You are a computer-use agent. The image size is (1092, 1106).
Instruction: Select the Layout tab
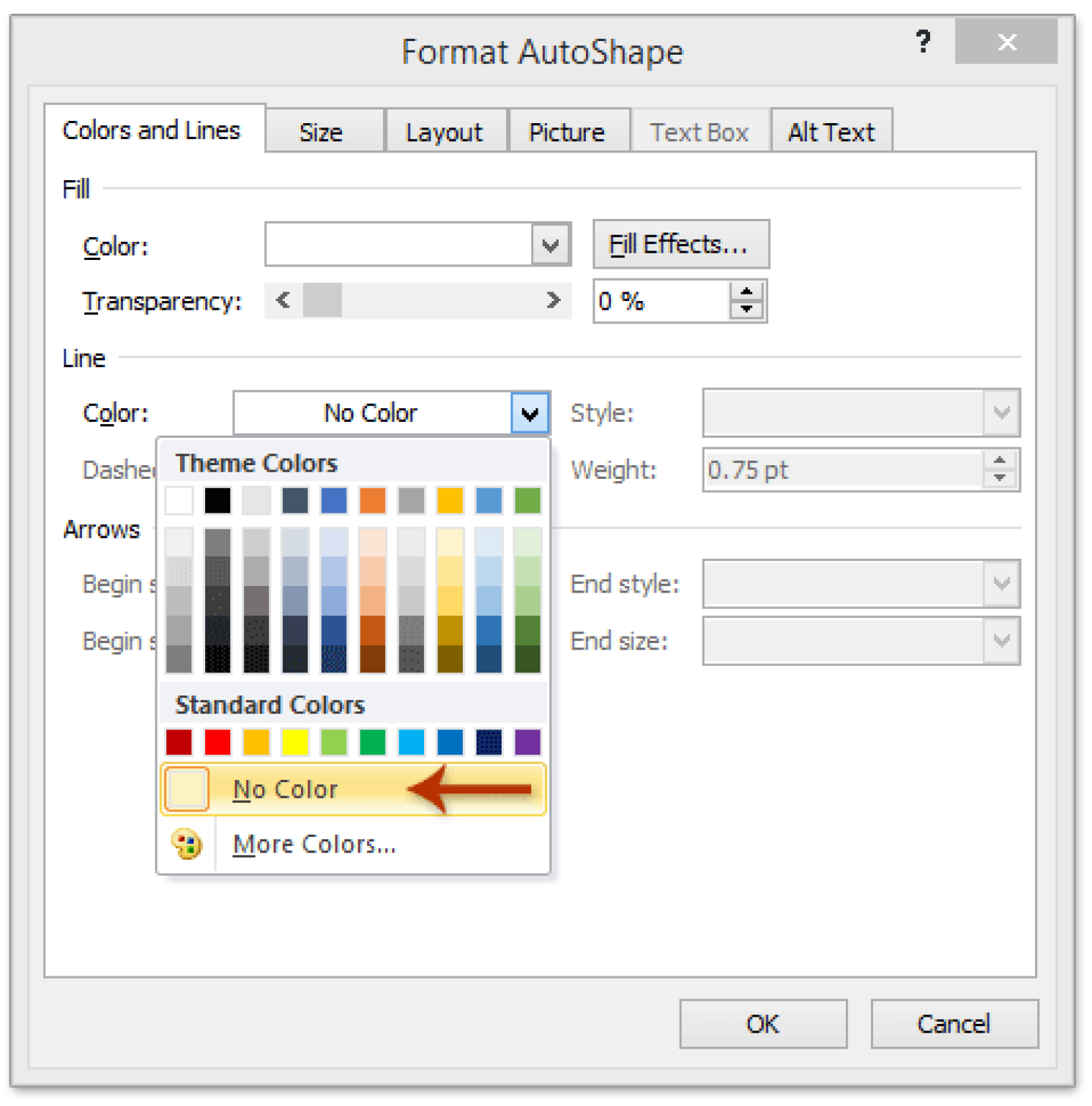click(444, 131)
